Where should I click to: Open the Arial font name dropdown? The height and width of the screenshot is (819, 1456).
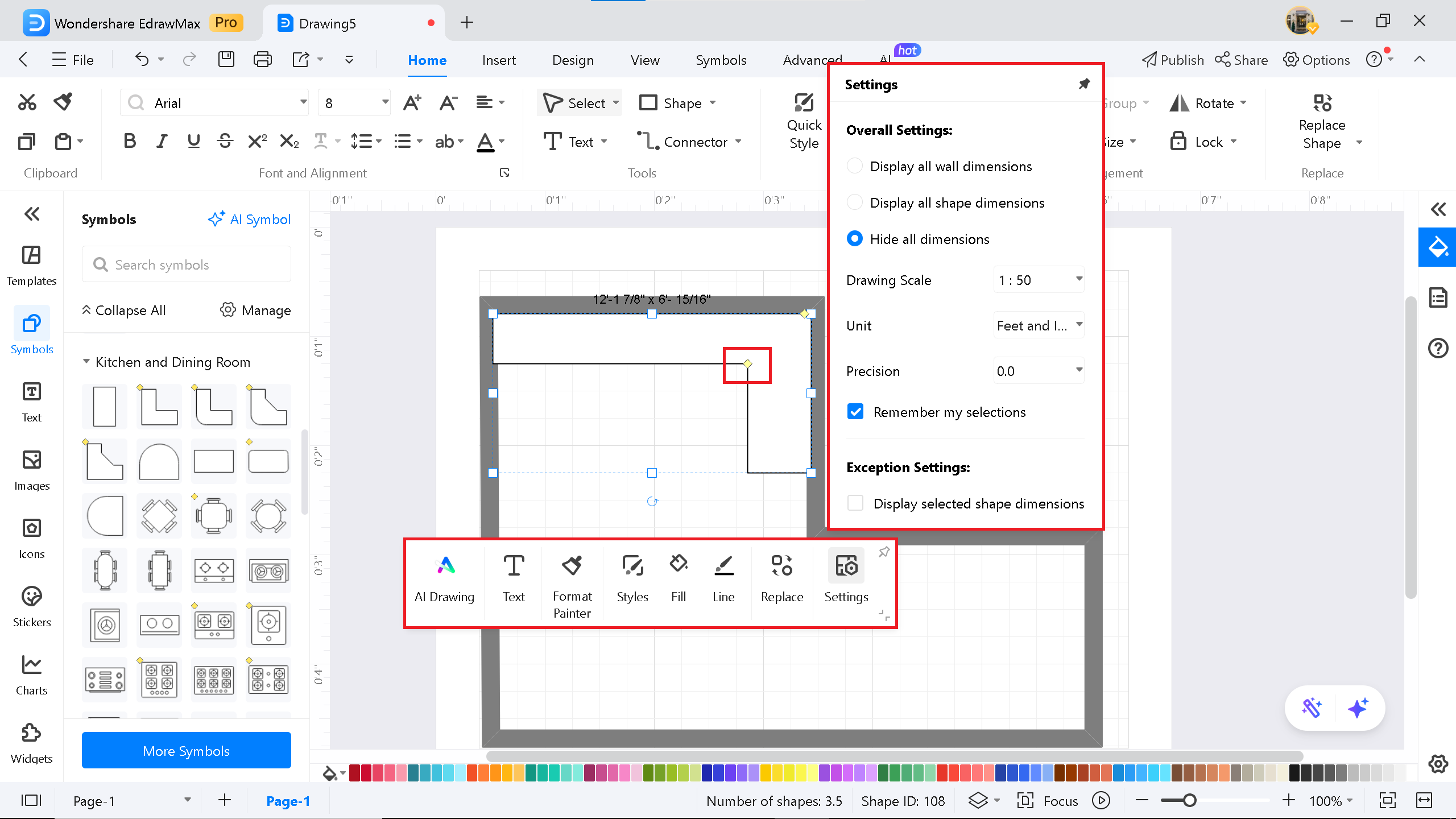click(303, 103)
